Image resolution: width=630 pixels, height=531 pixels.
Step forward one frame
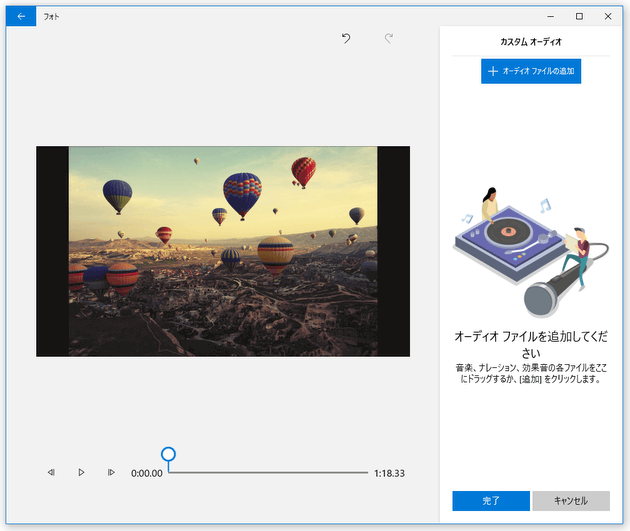[111, 472]
